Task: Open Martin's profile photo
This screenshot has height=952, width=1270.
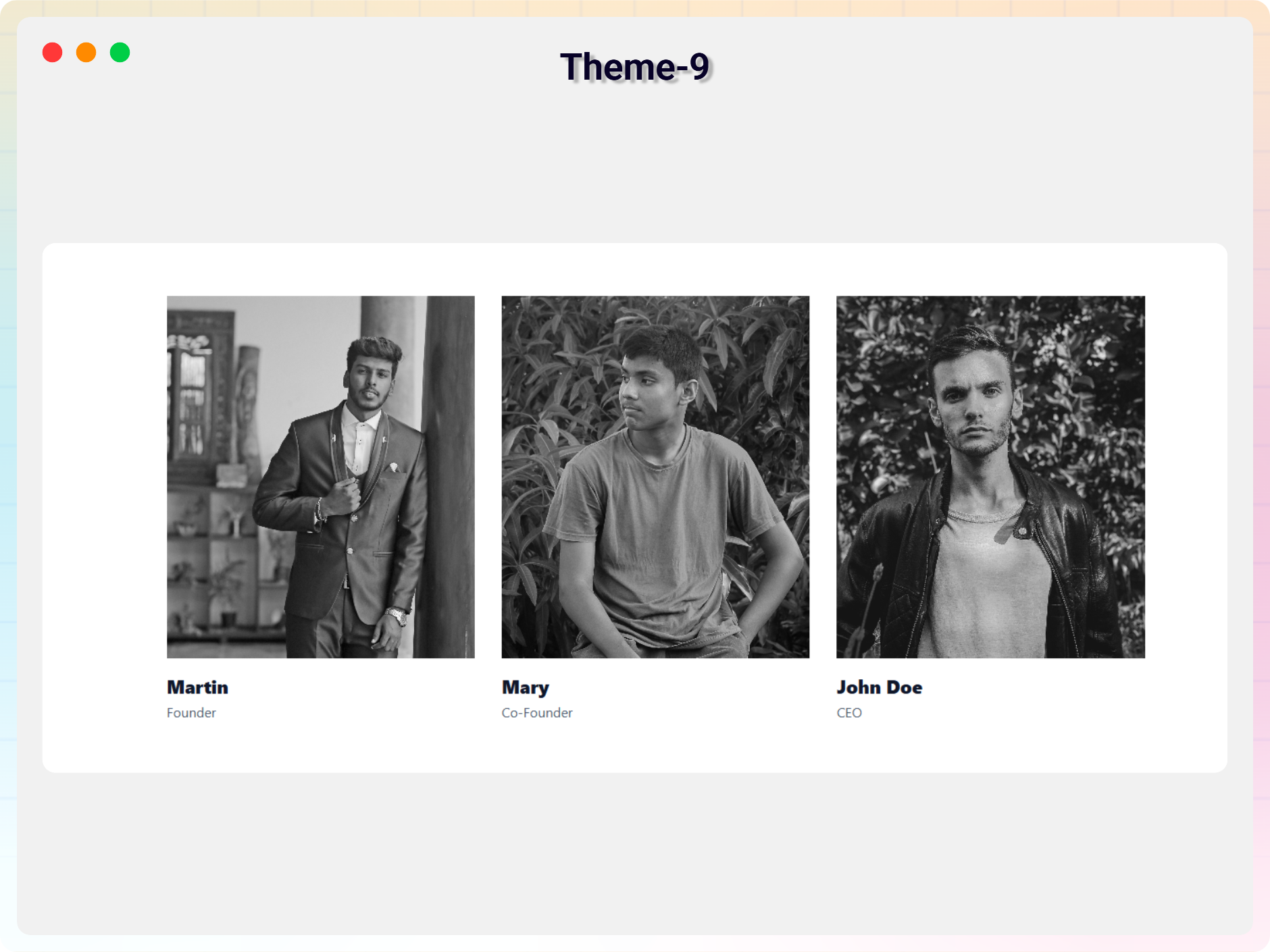Action: [320, 477]
